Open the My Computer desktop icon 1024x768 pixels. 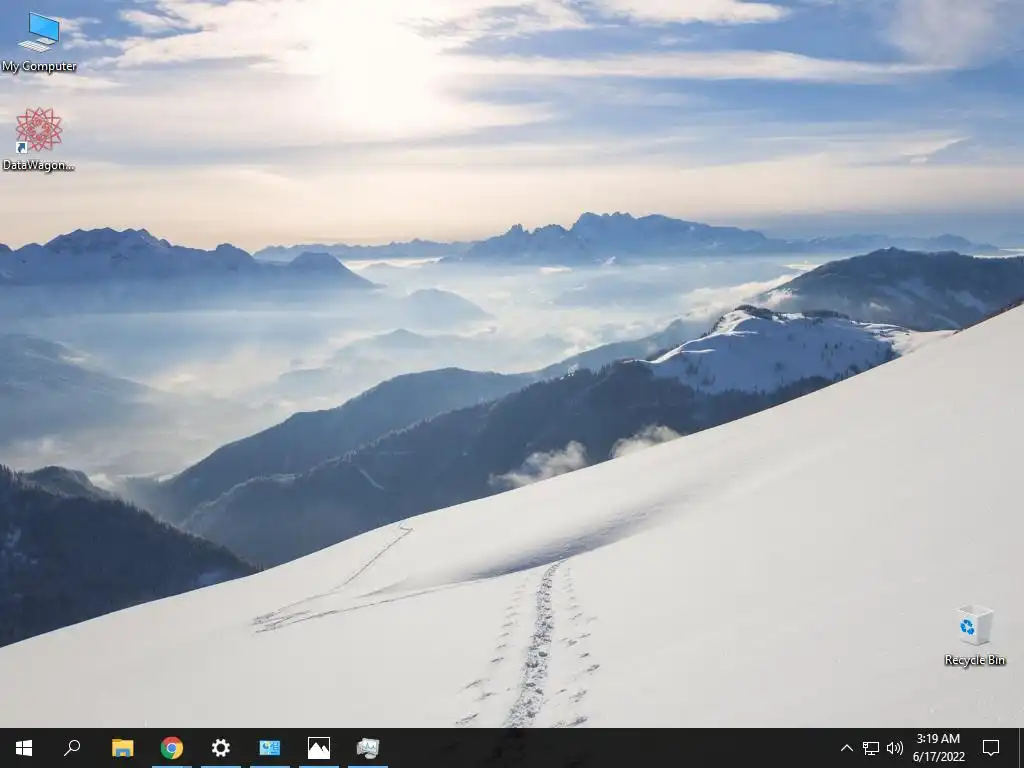(39, 42)
